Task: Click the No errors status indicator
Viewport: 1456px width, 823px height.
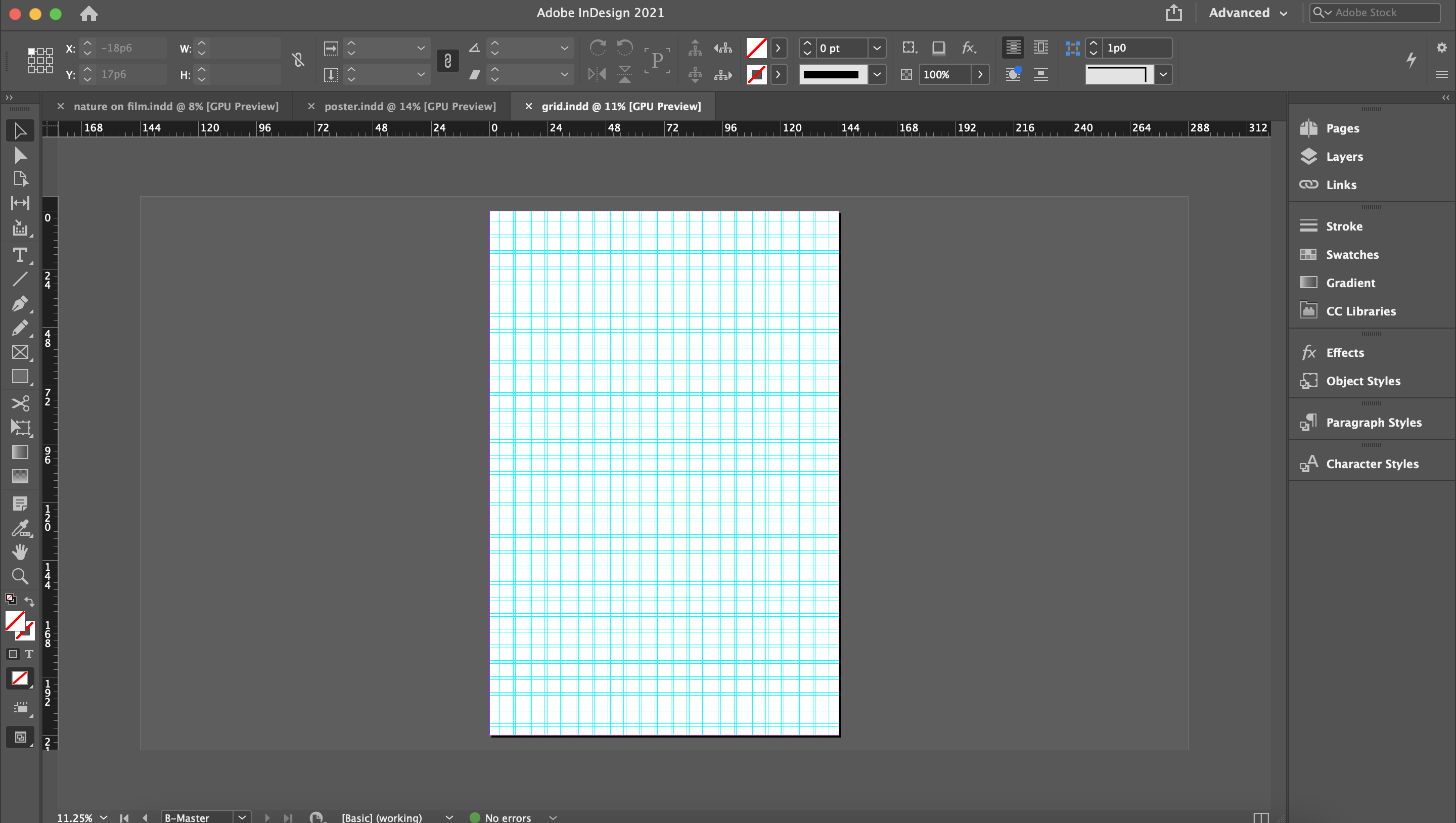Action: tap(509, 817)
